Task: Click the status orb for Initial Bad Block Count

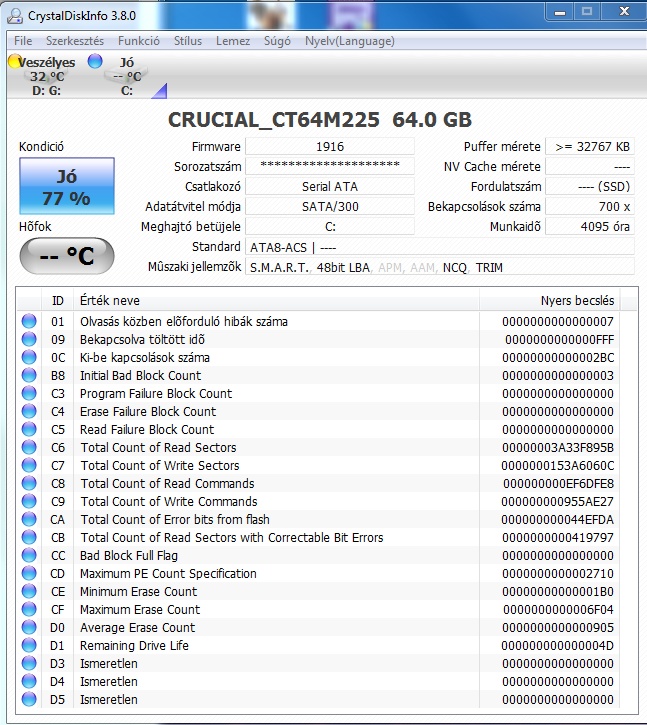Action: (x=29, y=375)
